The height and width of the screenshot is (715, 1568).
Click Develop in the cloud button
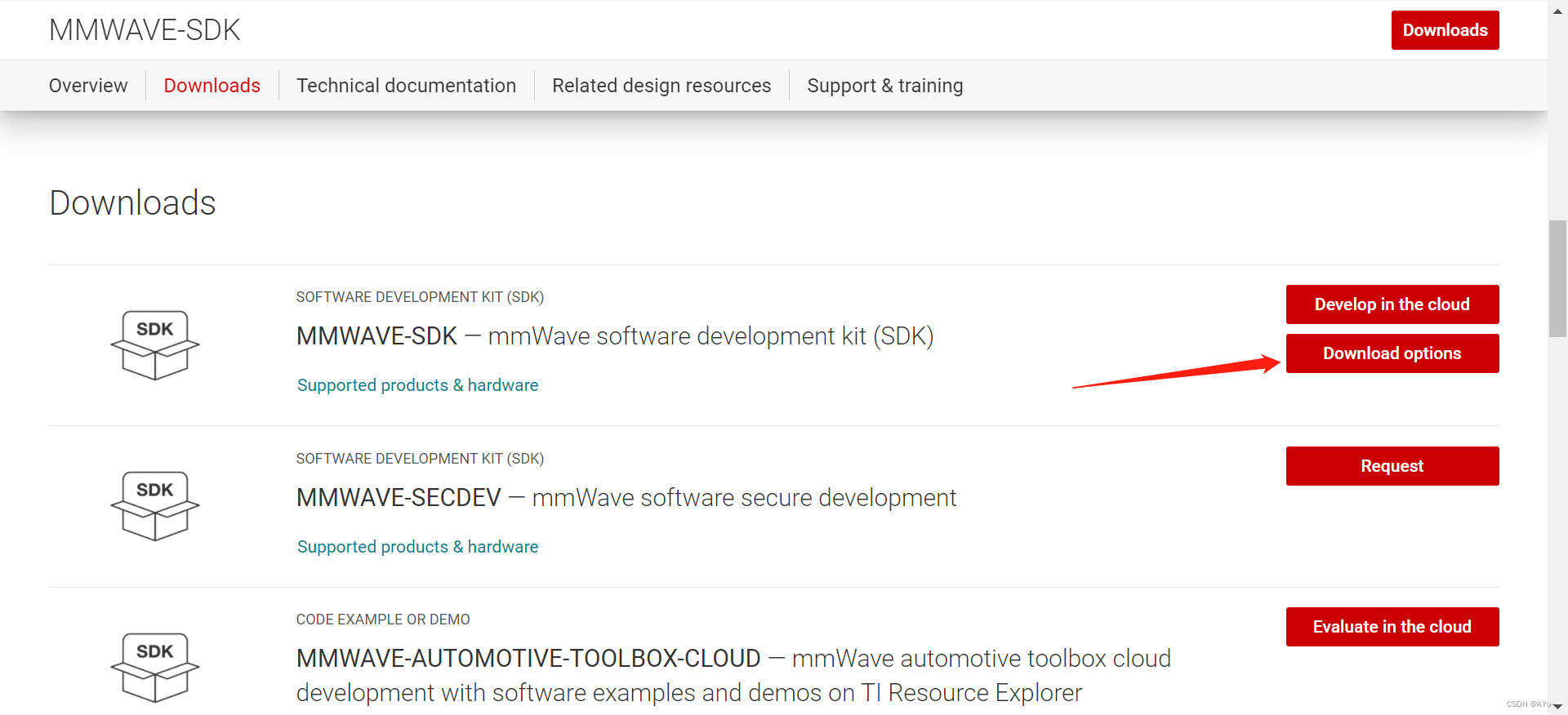1392,304
